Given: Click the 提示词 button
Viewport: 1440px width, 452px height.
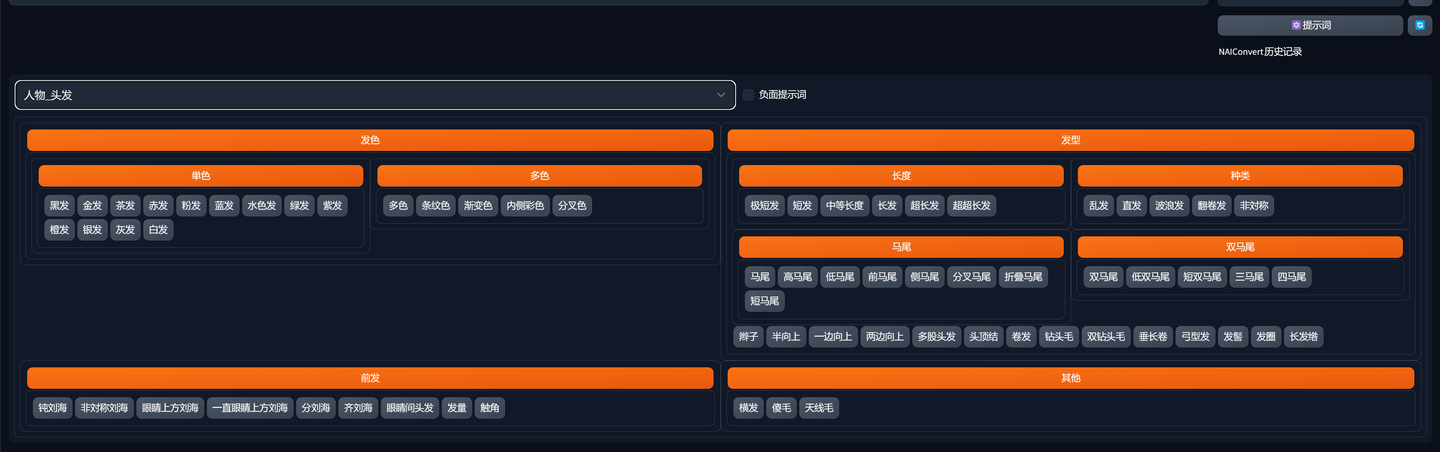Looking at the screenshot, I should [1310, 25].
